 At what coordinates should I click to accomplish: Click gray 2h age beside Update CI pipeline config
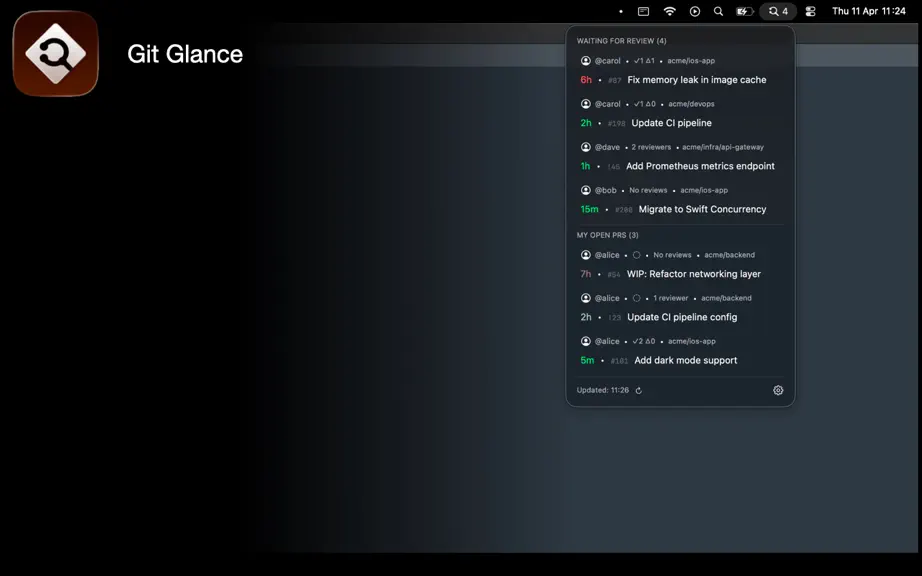[586, 317]
